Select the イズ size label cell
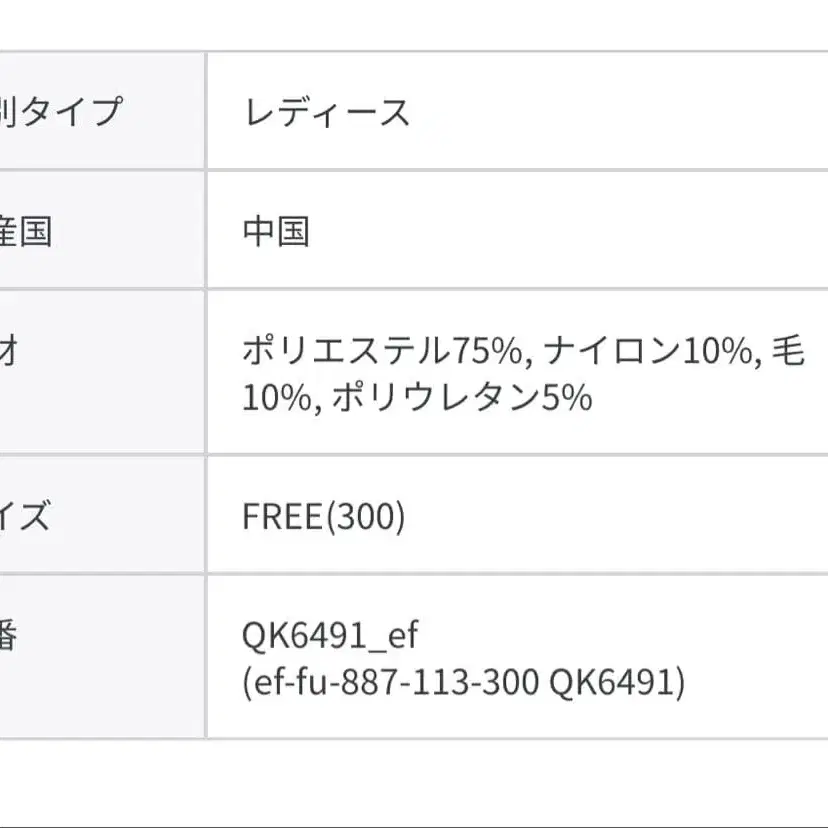The height and width of the screenshot is (828, 828). pyautogui.click(x=25, y=517)
